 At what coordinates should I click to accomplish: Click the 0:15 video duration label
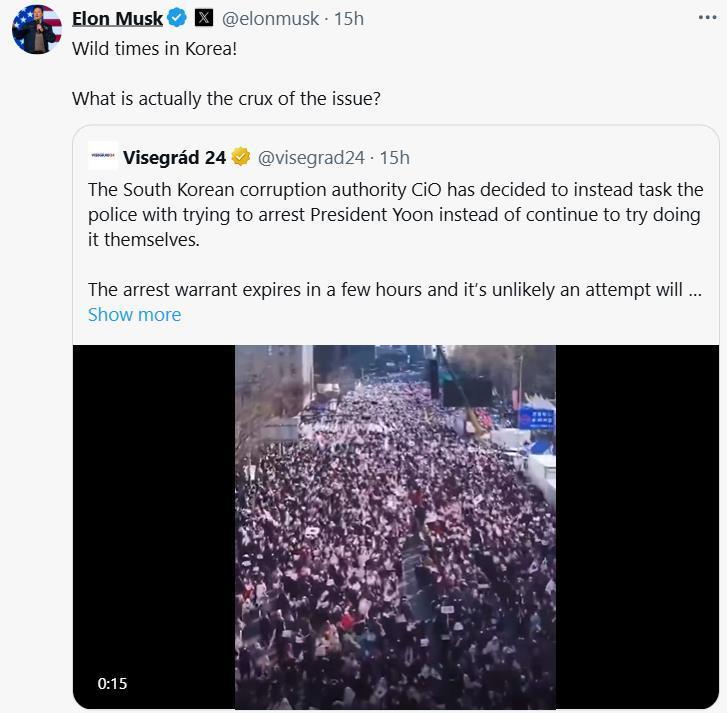coord(112,684)
